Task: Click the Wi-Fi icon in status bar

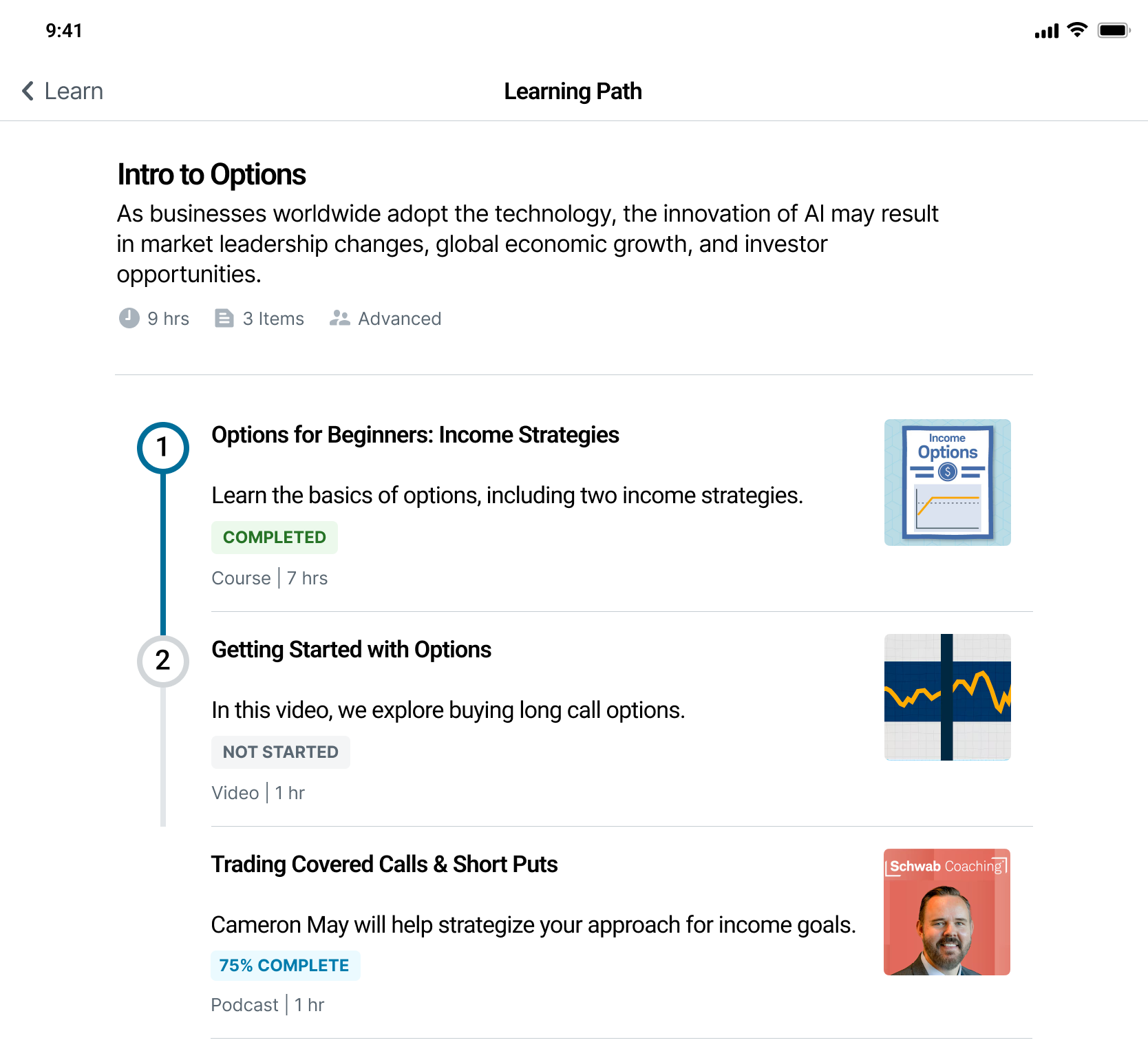Action: click(1077, 30)
